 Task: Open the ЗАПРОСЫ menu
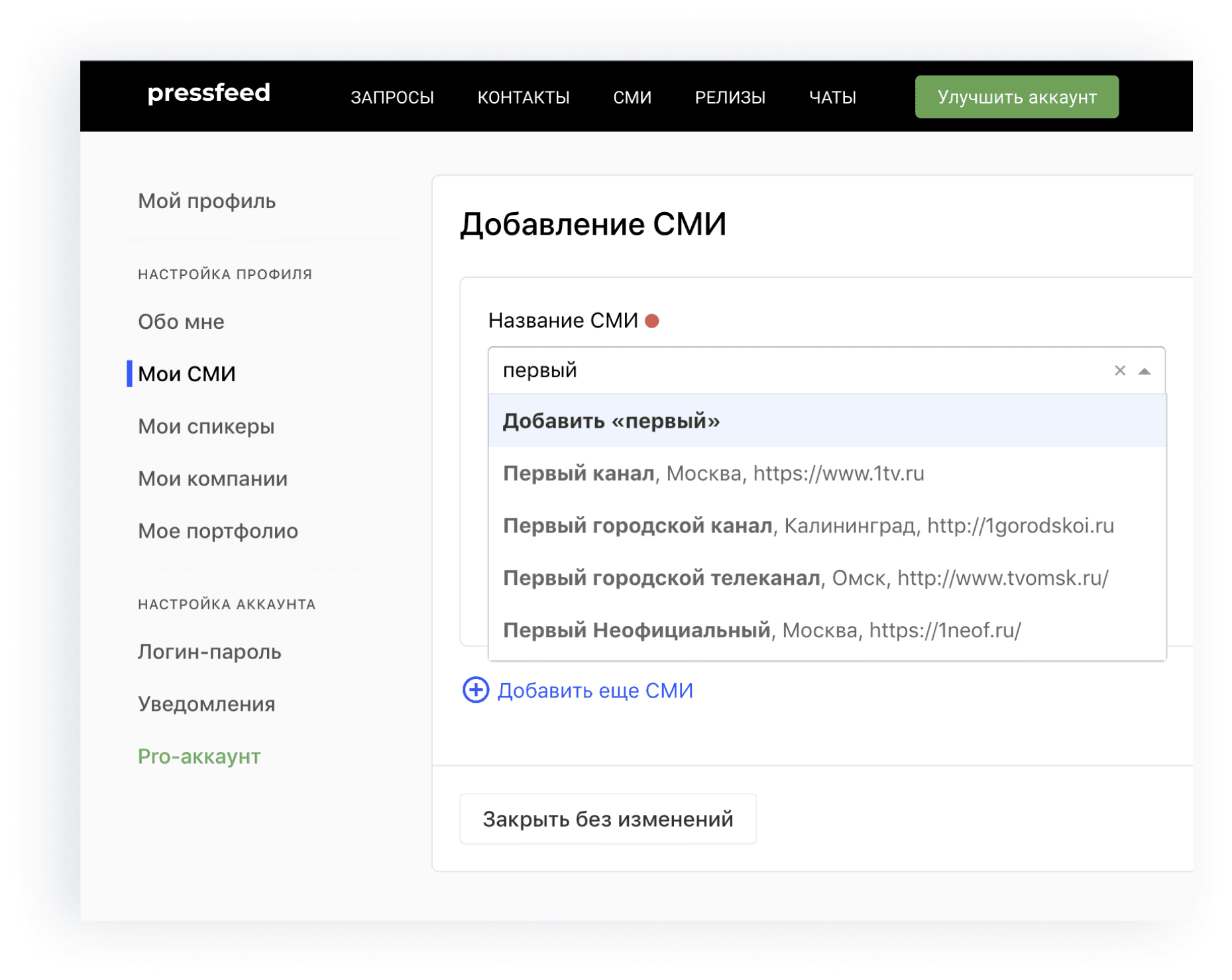coord(392,97)
